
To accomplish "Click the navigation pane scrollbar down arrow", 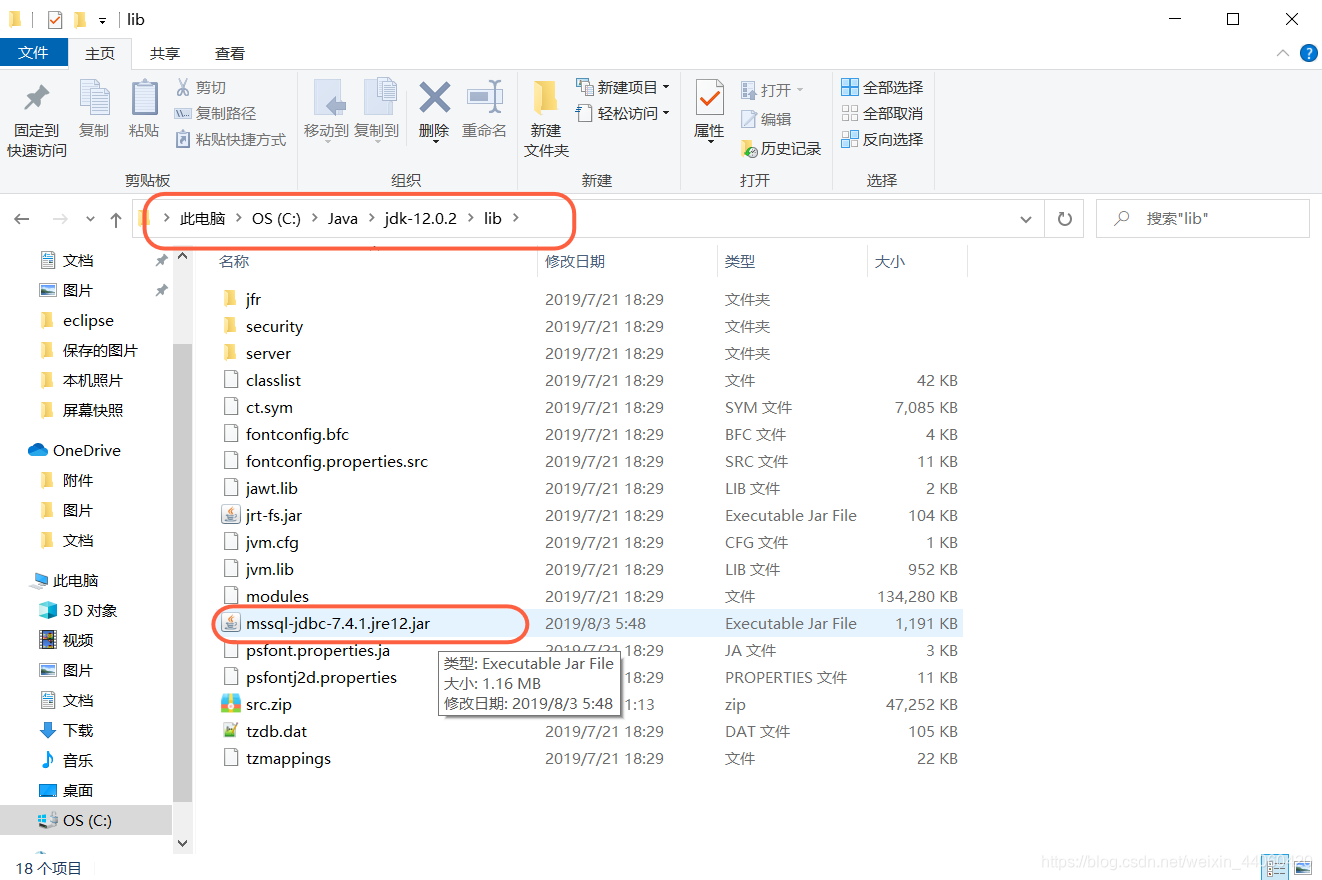I will (182, 843).
